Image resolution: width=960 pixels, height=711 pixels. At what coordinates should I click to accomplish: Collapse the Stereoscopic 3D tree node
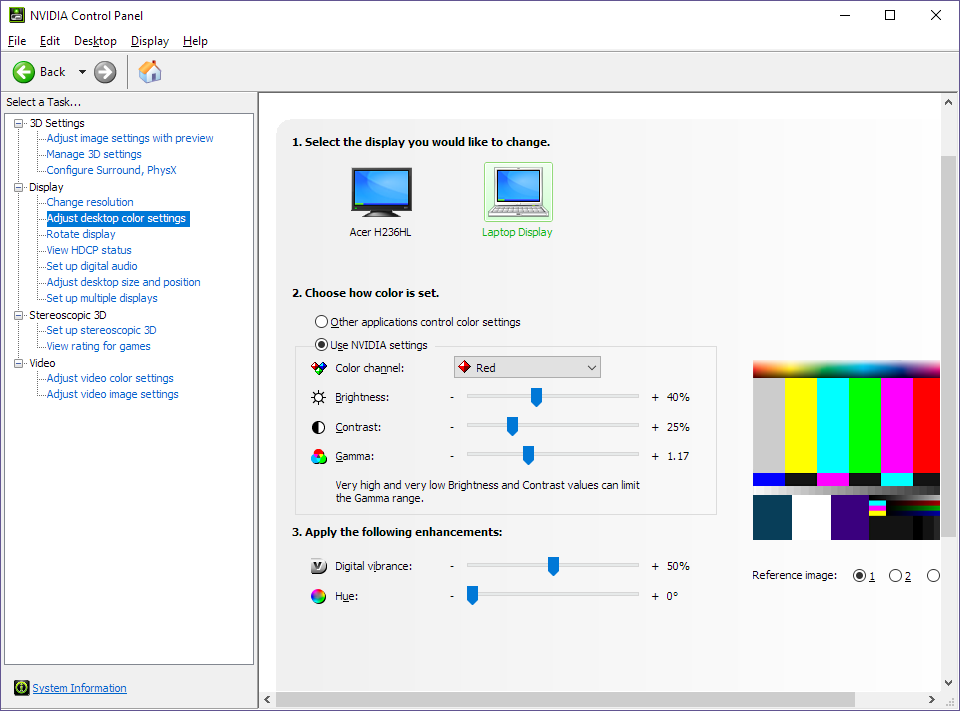[x=18, y=315]
